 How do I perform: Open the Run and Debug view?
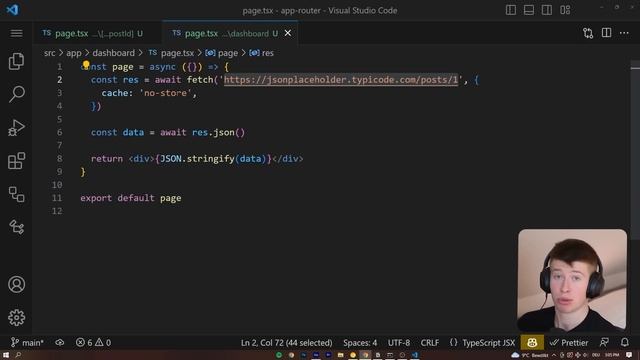point(16,127)
